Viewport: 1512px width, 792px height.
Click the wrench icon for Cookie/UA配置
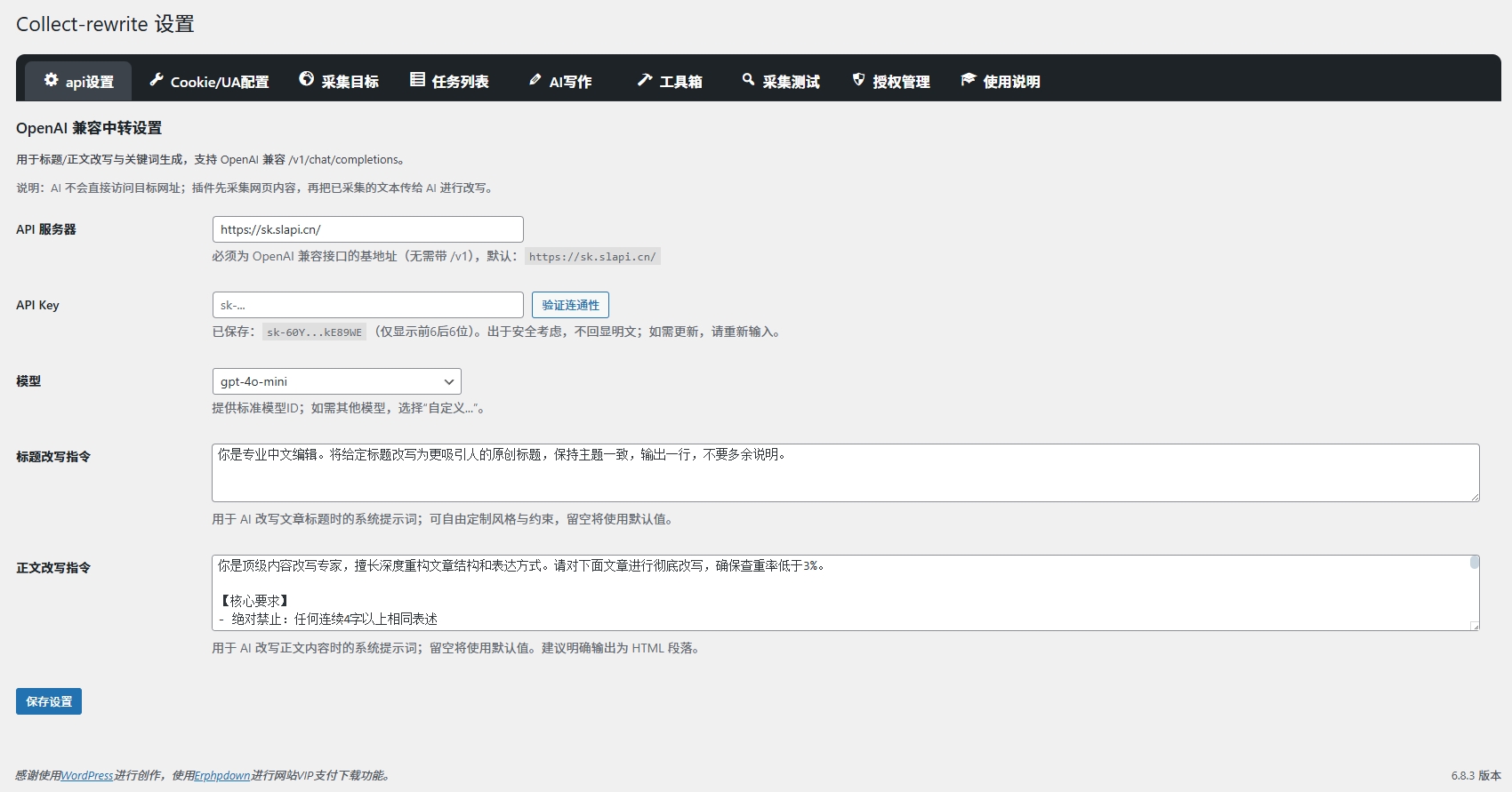[x=157, y=80]
